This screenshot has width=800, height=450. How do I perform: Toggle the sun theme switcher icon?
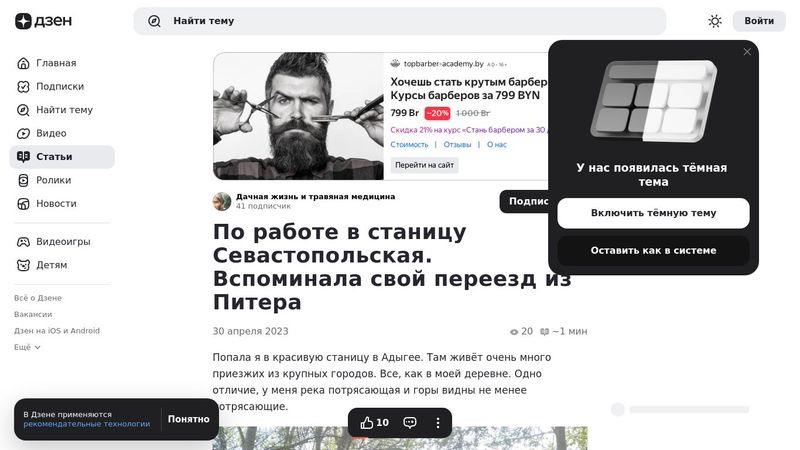click(x=715, y=21)
